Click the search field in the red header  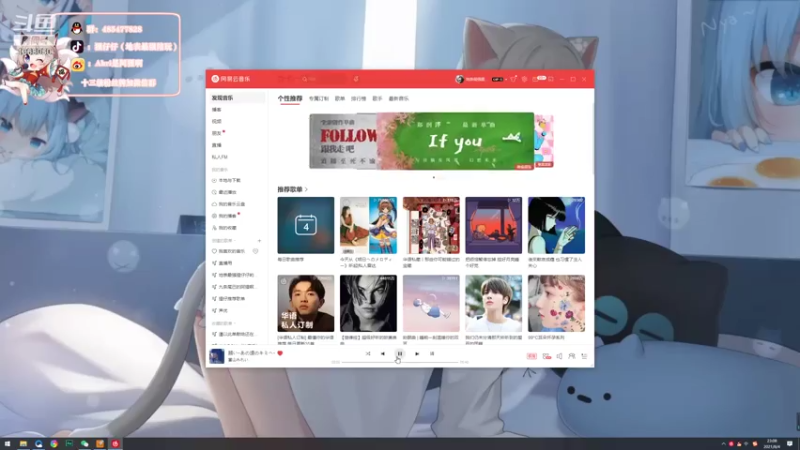click(x=322, y=79)
